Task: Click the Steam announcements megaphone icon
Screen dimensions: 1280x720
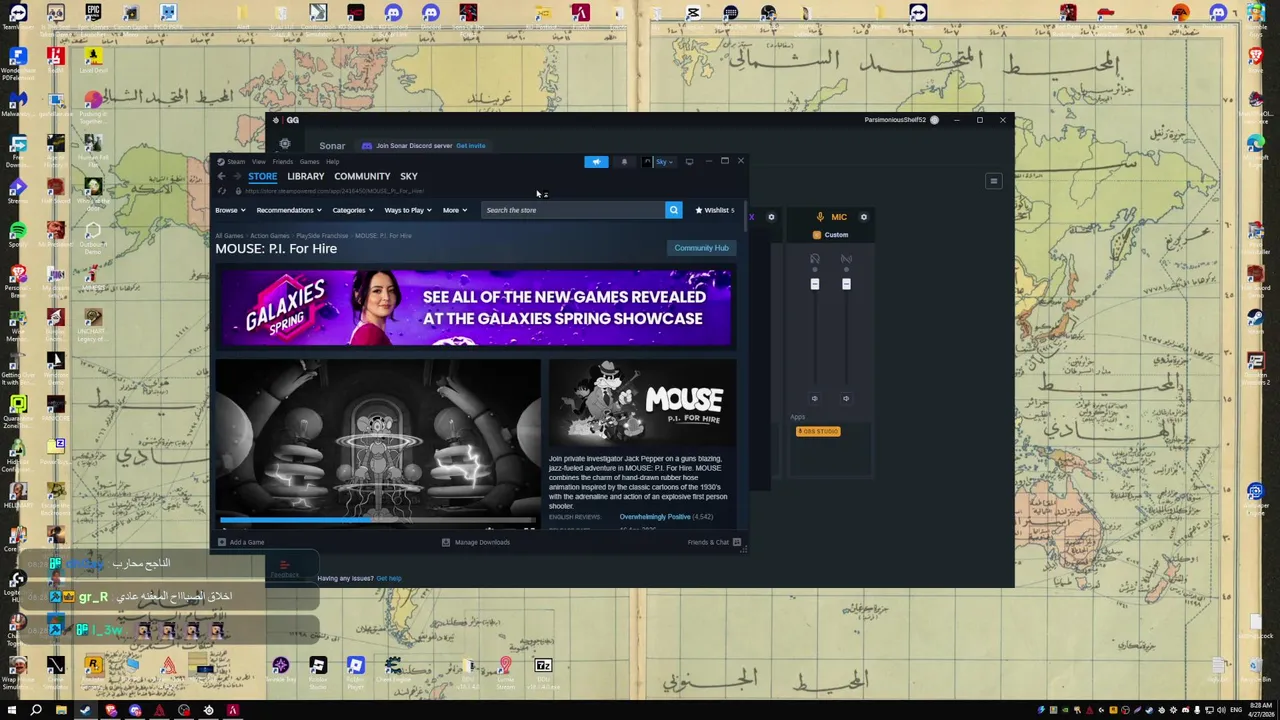Action: 596,161
